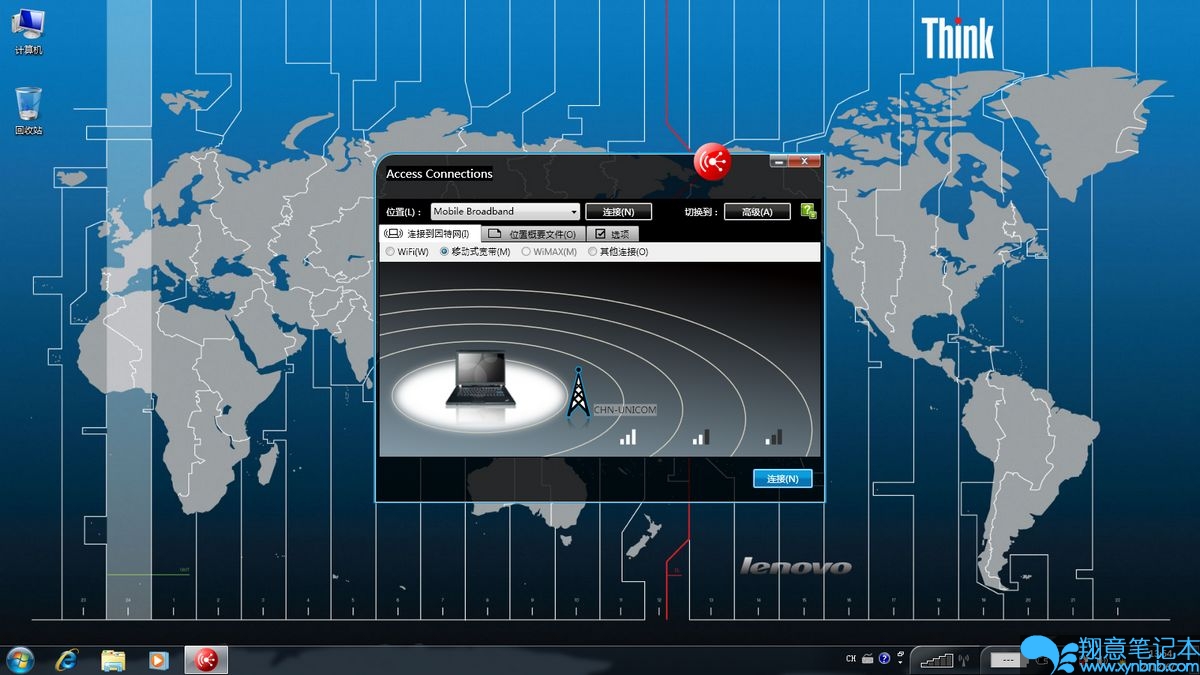The image size is (1200, 675).
Task: Select the 其他连接(O) radio button
Action: [x=592, y=252]
